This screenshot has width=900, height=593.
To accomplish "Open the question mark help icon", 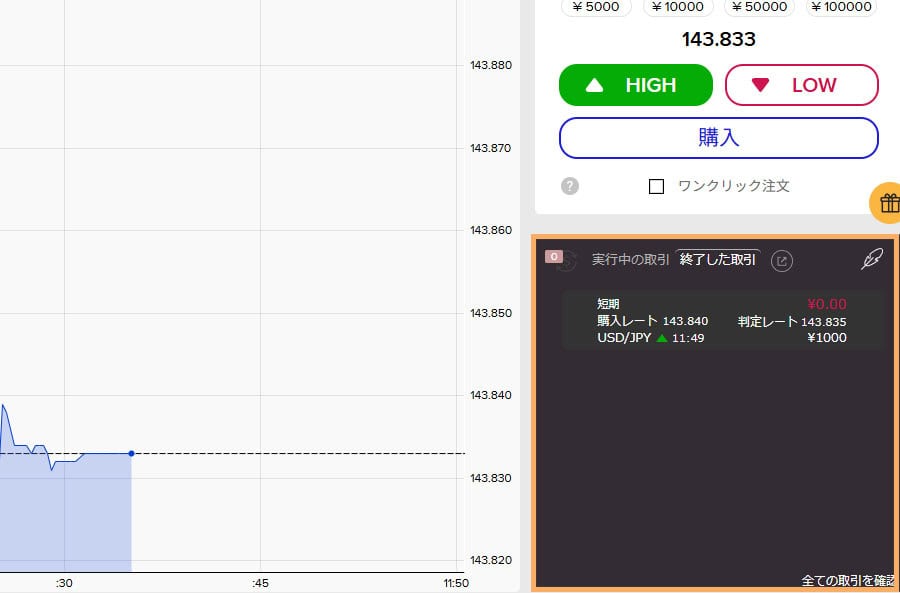I will (x=569, y=186).
